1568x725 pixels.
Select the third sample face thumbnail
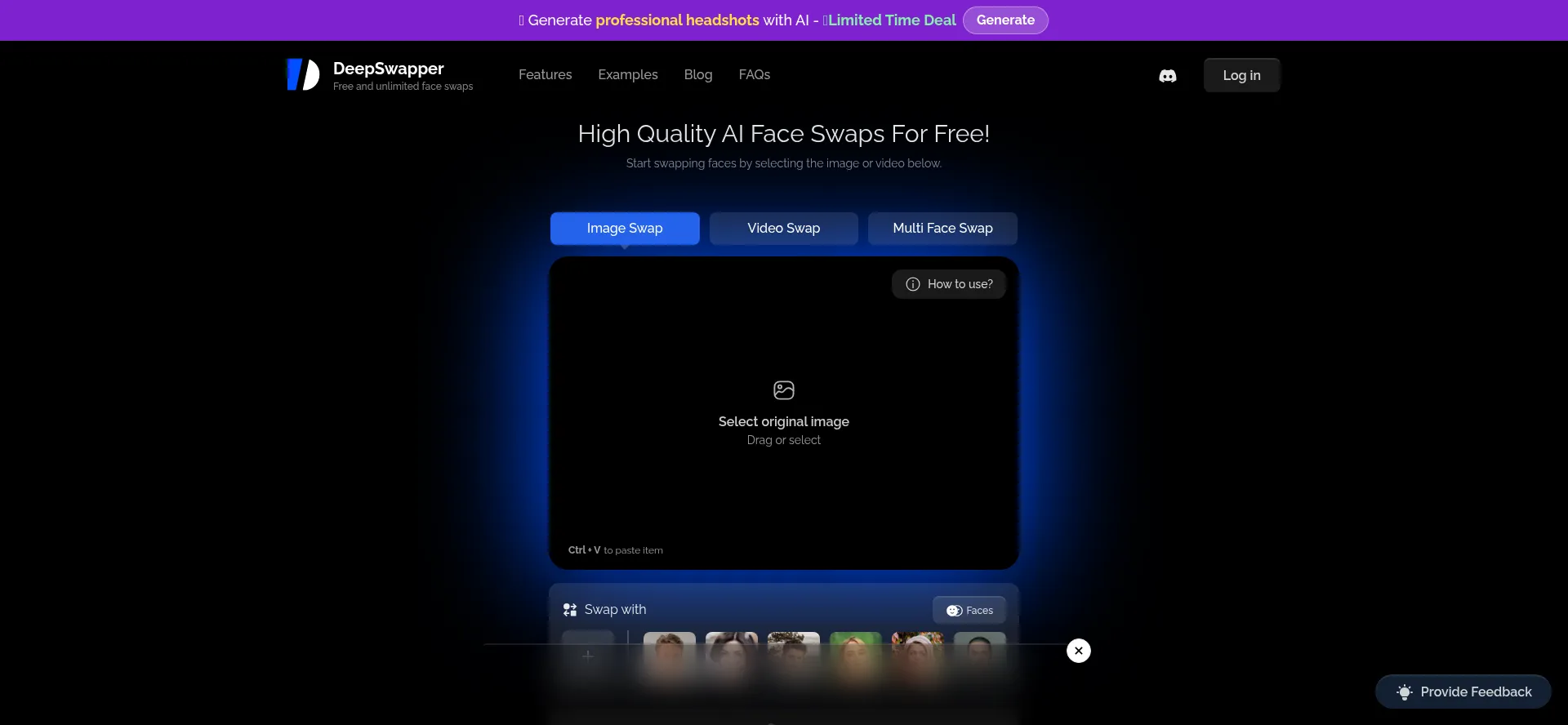(794, 657)
